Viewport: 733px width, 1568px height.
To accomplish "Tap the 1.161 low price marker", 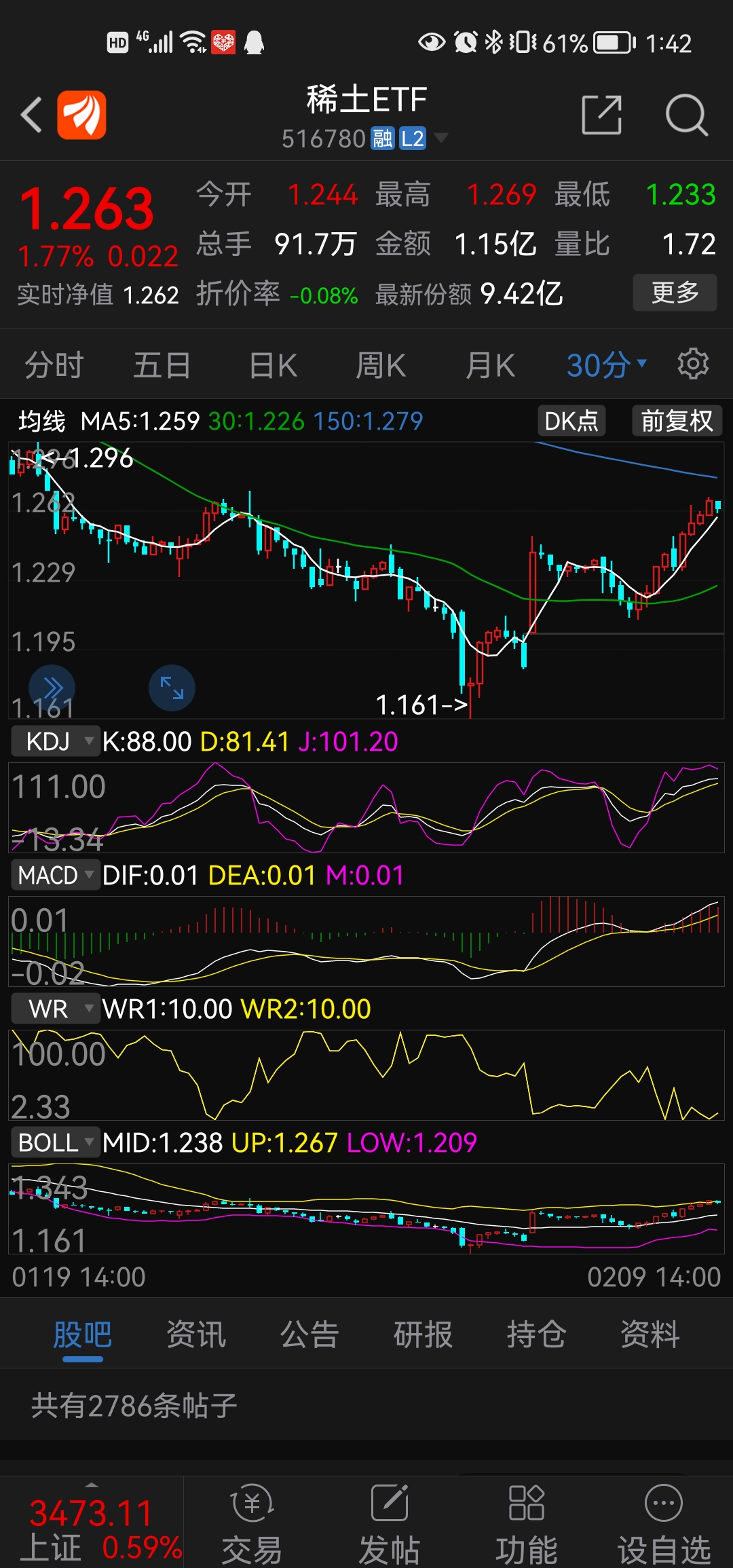I will click(421, 705).
